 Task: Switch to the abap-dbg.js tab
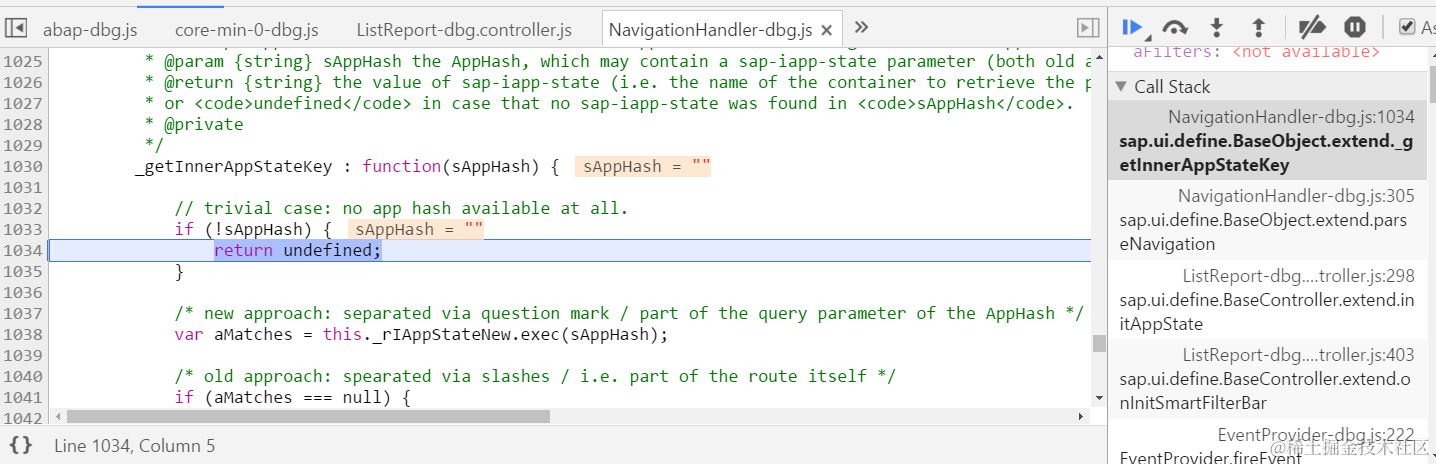(x=90, y=29)
